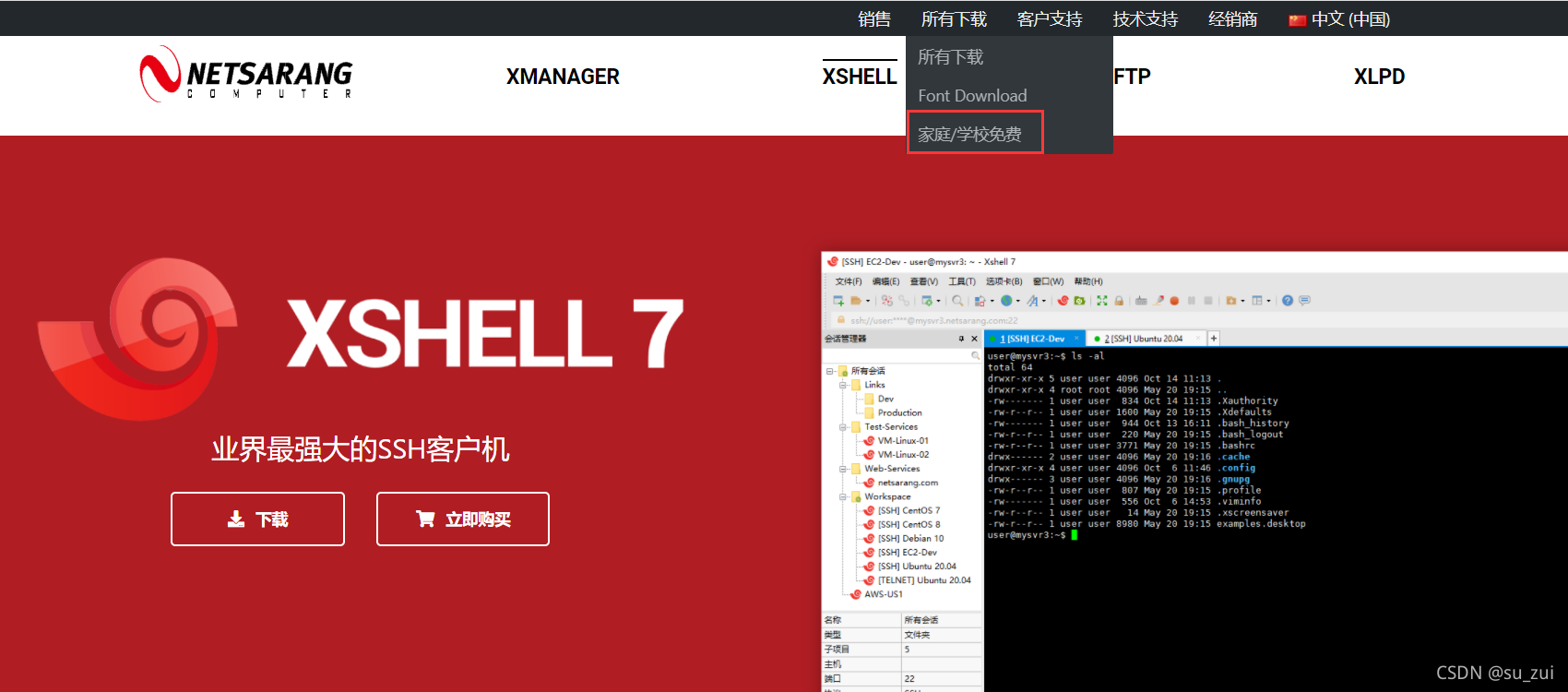Click the white 下载 download button
Viewport: 1568px width, 692px height.
pyautogui.click(x=257, y=519)
